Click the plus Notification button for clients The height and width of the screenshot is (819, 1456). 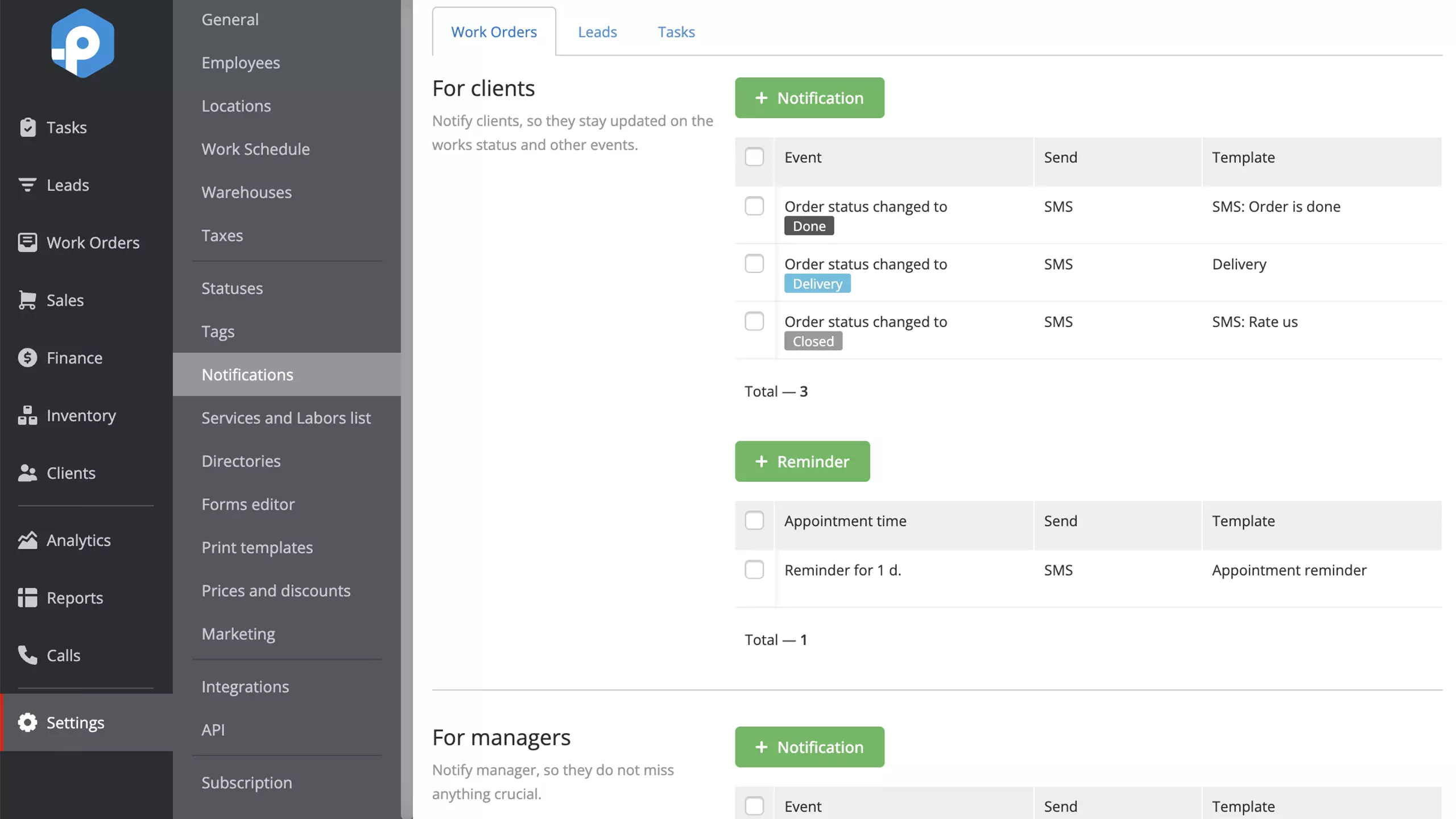810,97
